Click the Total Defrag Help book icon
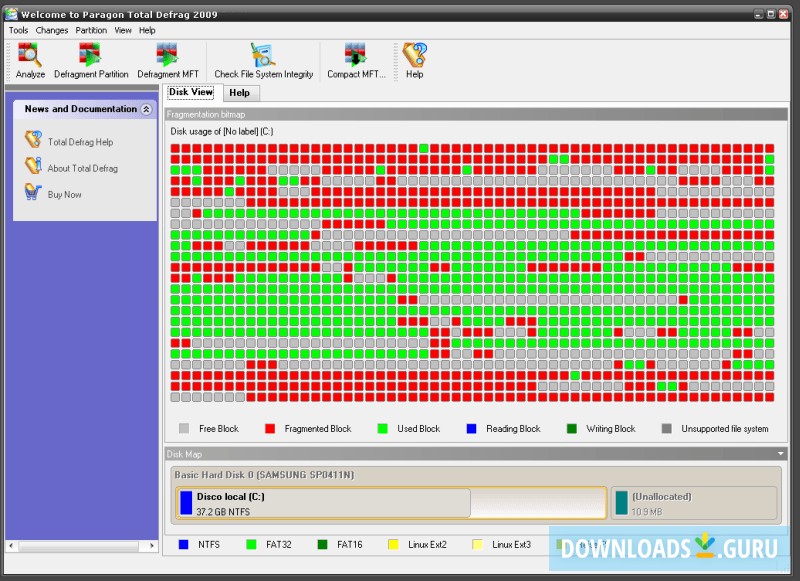Viewport: 800px width, 581px height. pos(33,139)
